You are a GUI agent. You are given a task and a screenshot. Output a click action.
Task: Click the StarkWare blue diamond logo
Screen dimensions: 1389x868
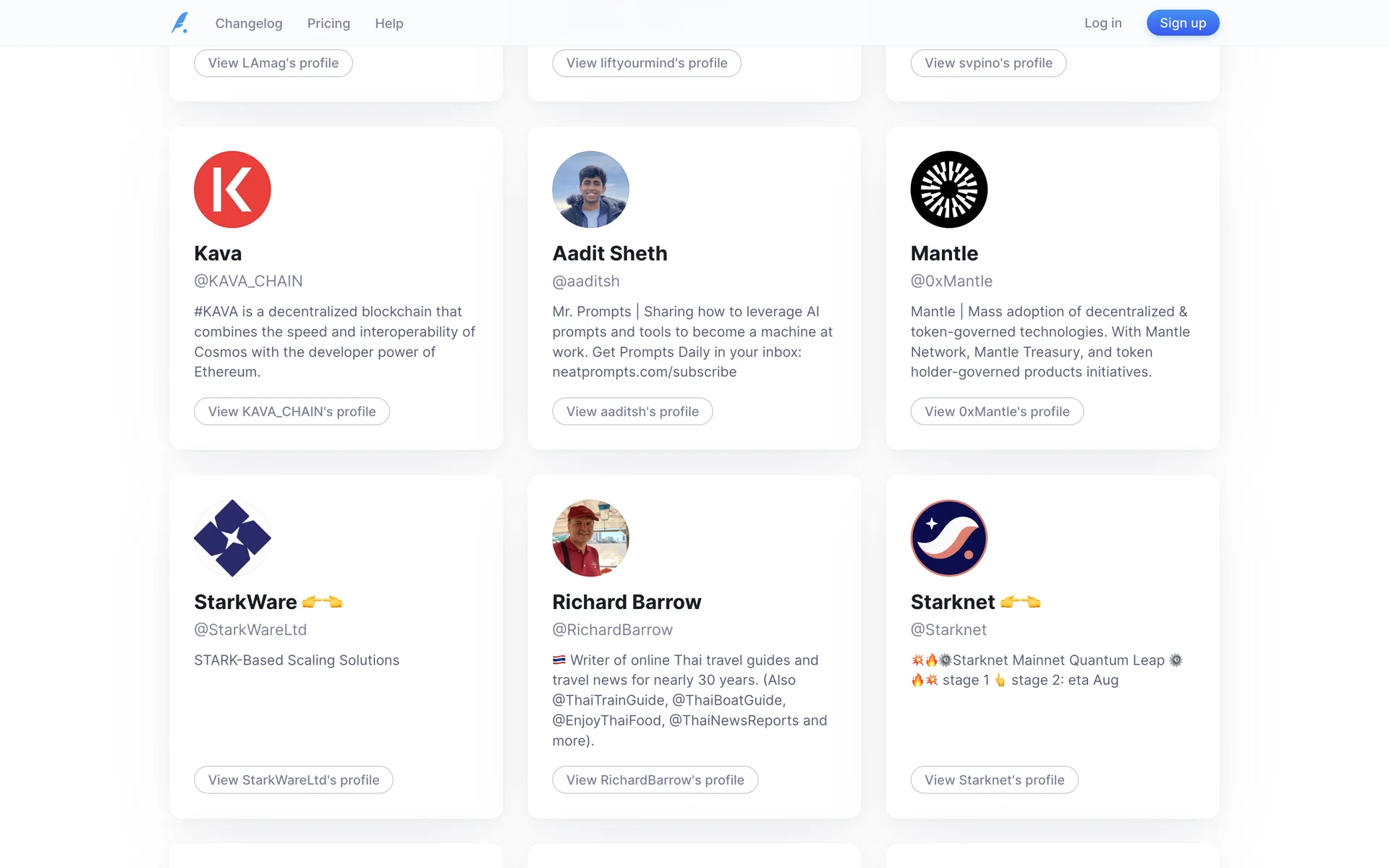[232, 538]
